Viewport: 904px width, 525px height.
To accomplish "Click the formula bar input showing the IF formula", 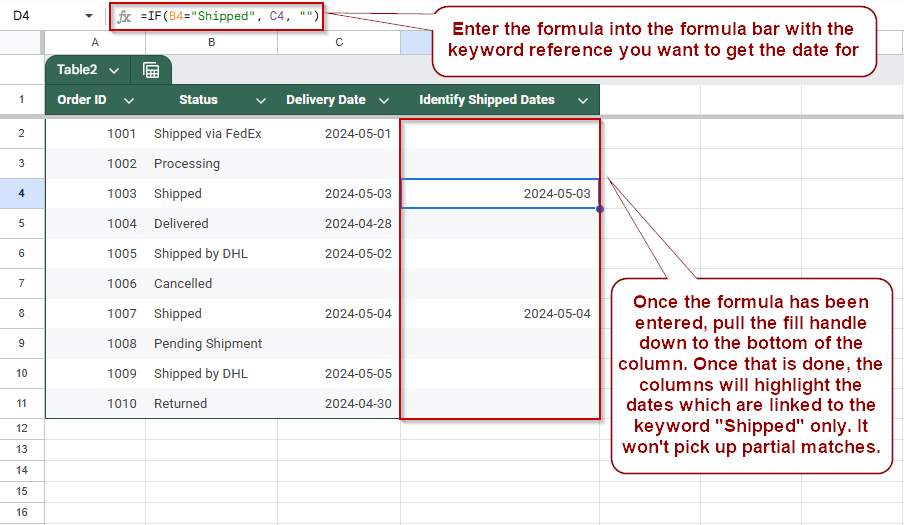I will (x=229, y=16).
